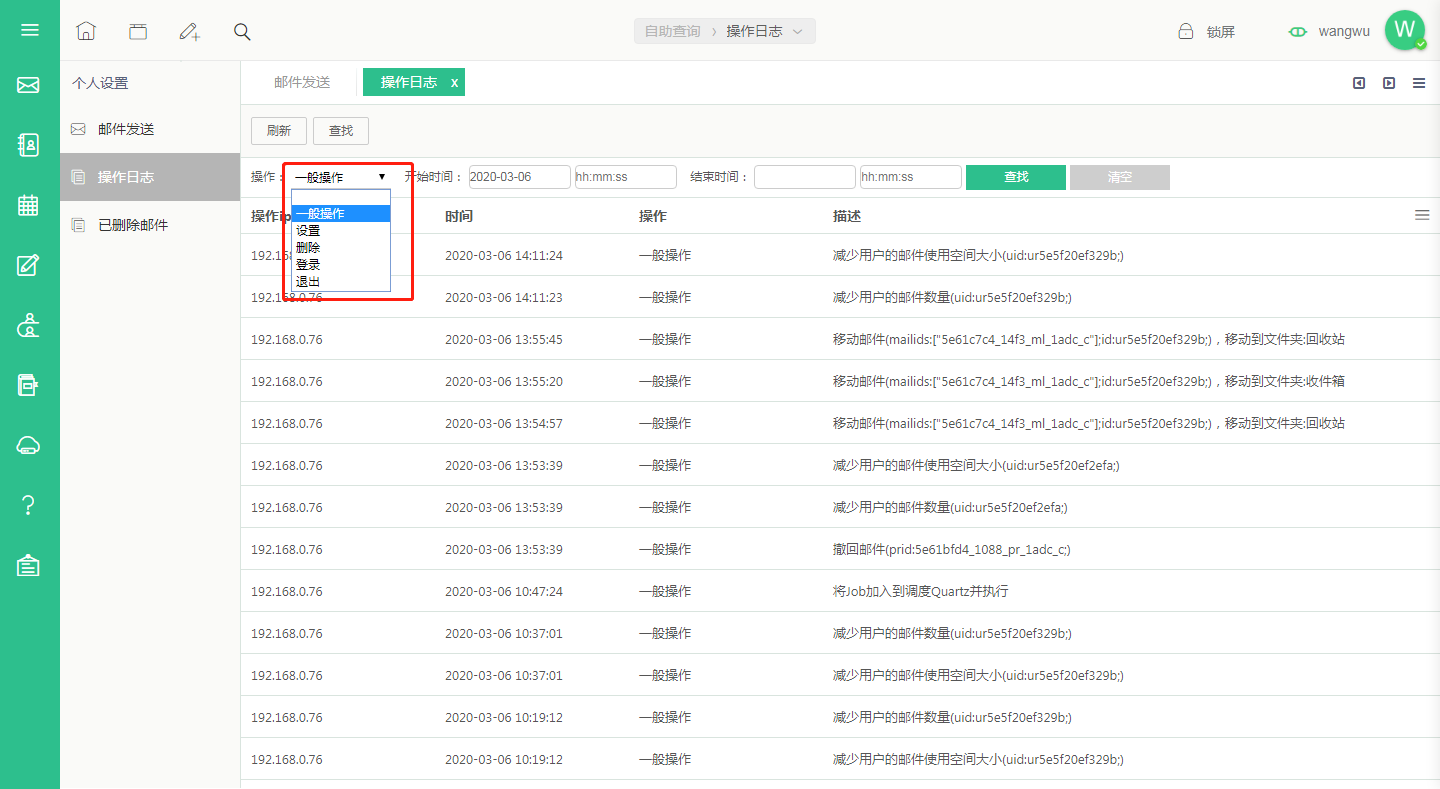
Task: Click the magnifier search icon in the top bar
Action: [x=242, y=31]
